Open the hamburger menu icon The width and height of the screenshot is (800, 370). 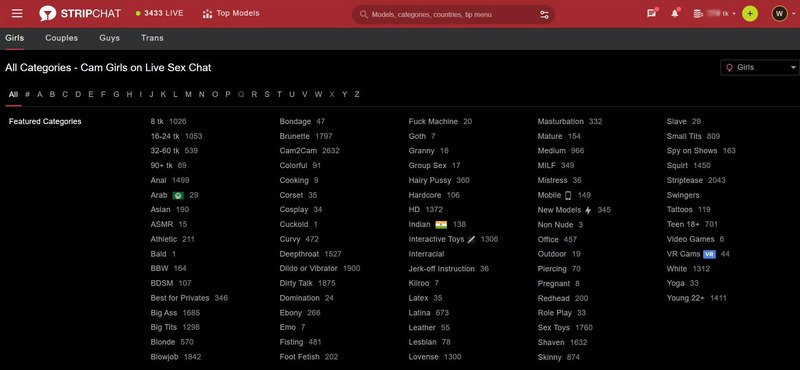(17, 14)
